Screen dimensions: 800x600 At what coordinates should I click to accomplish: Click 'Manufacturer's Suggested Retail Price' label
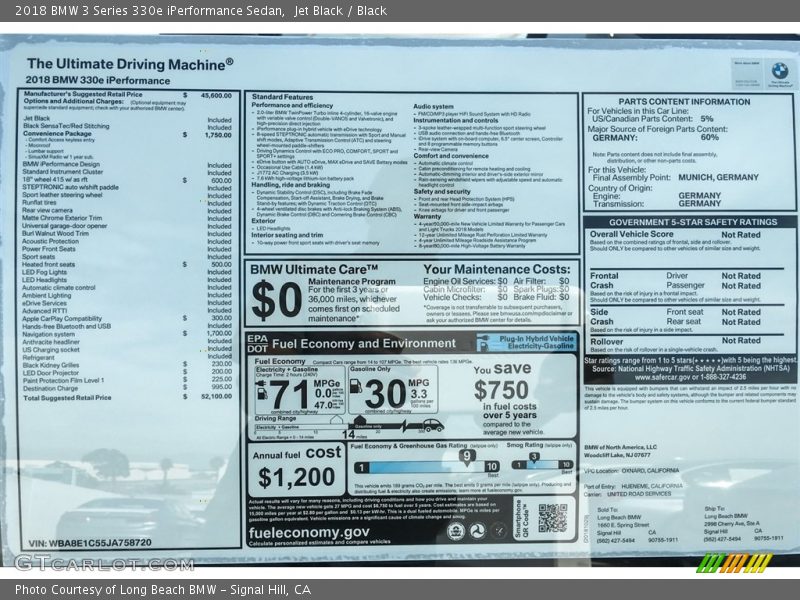(x=83, y=94)
